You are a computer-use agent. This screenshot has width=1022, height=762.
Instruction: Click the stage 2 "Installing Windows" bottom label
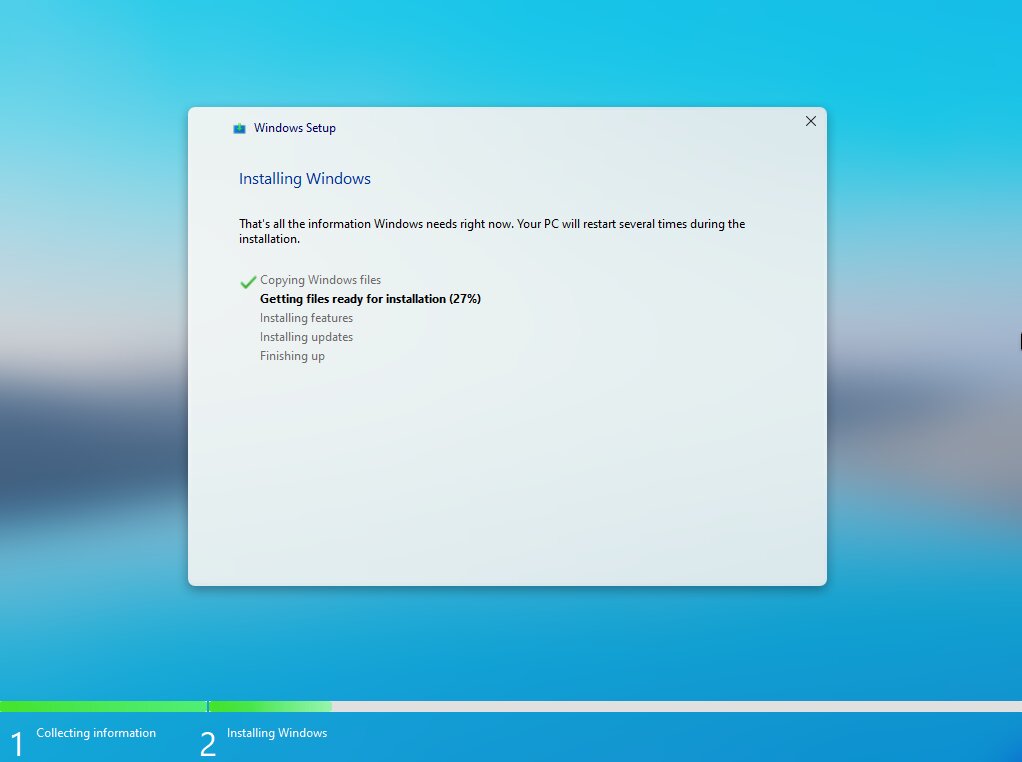click(277, 733)
